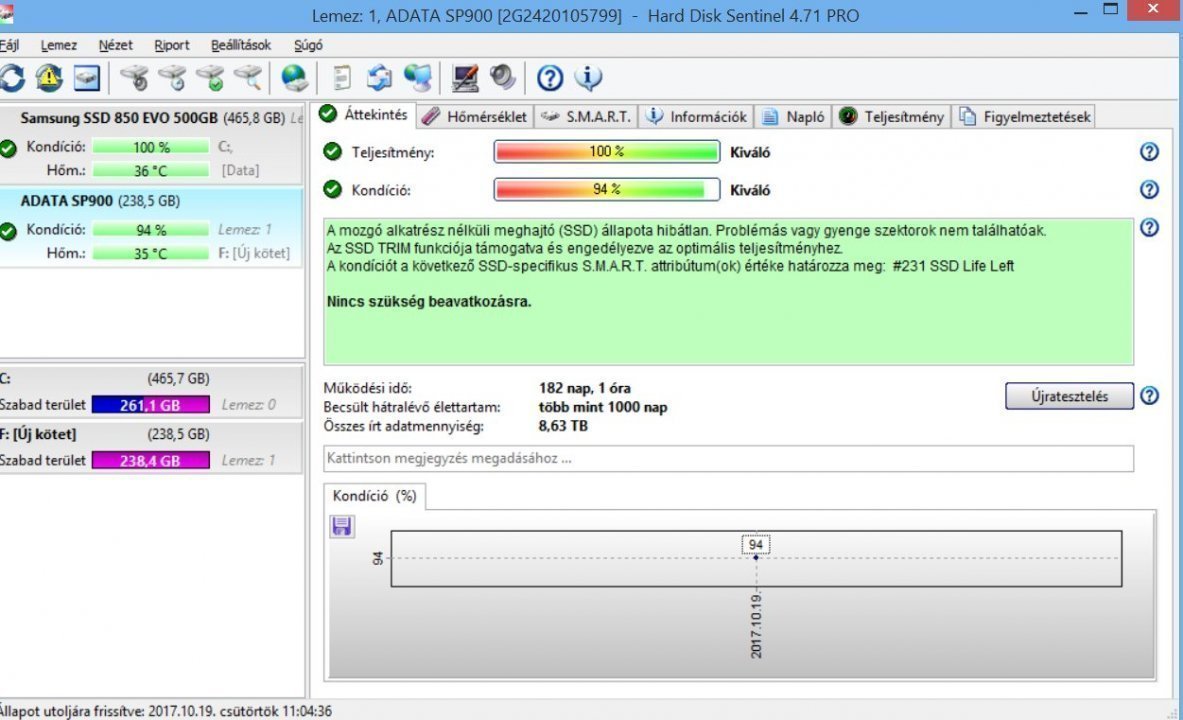Click the disk icon with magnifying glass
Image resolution: width=1183 pixels, height=720 pixels.
coord(247,78)
